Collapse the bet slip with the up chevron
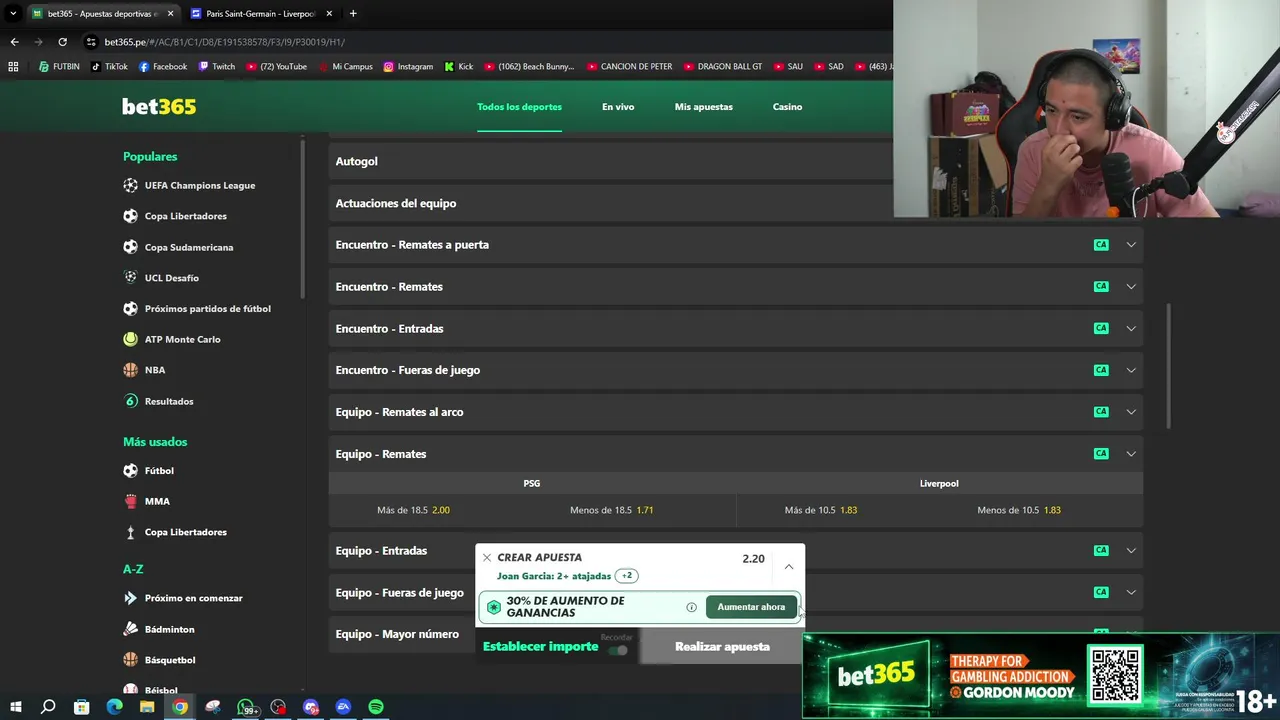The width and height of the screenshot is (1280, 720). pyautogui.click(x=789, y=567)
